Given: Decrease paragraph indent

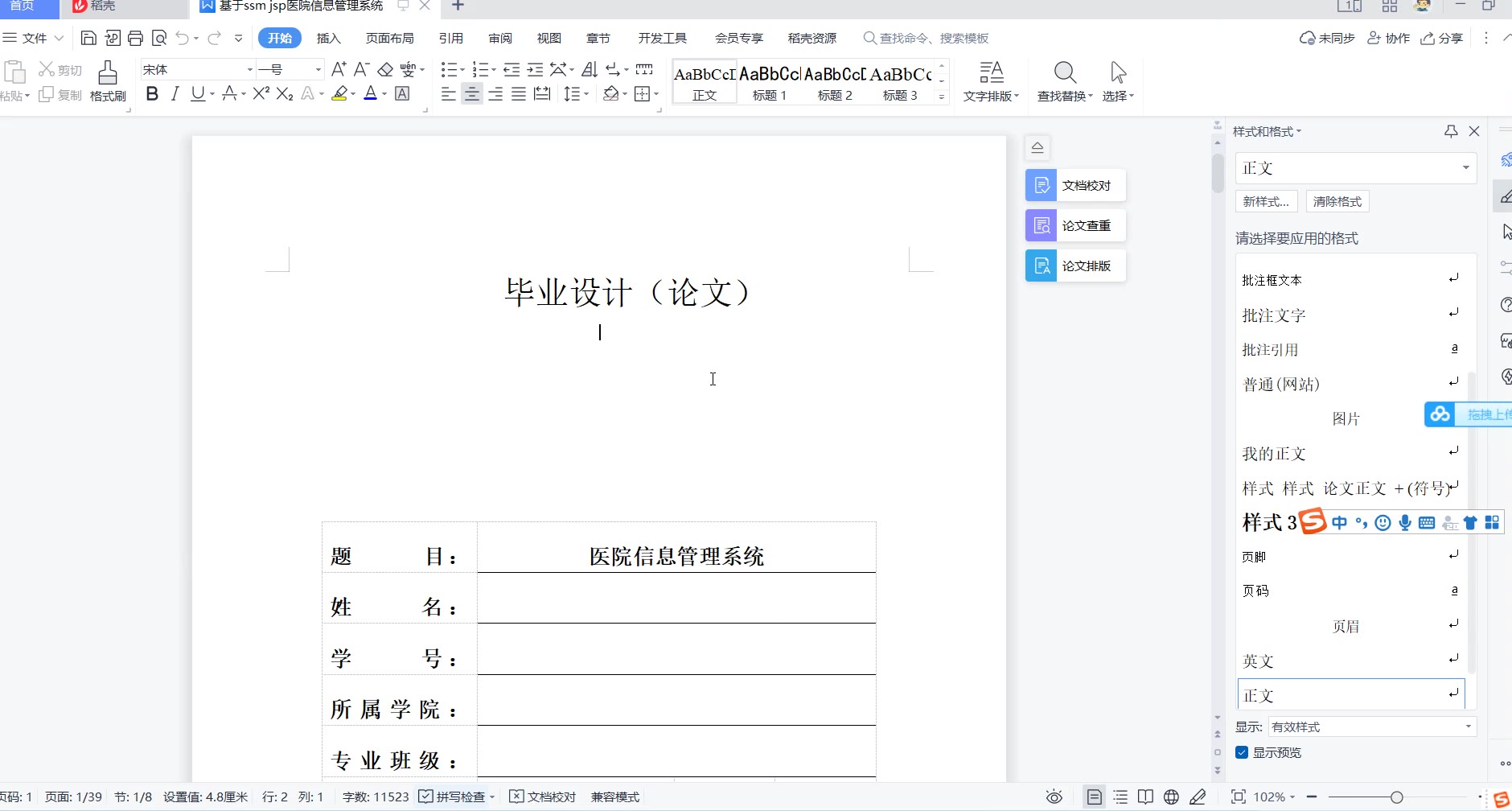Looking at the screenshot, I should pos(512,69).
